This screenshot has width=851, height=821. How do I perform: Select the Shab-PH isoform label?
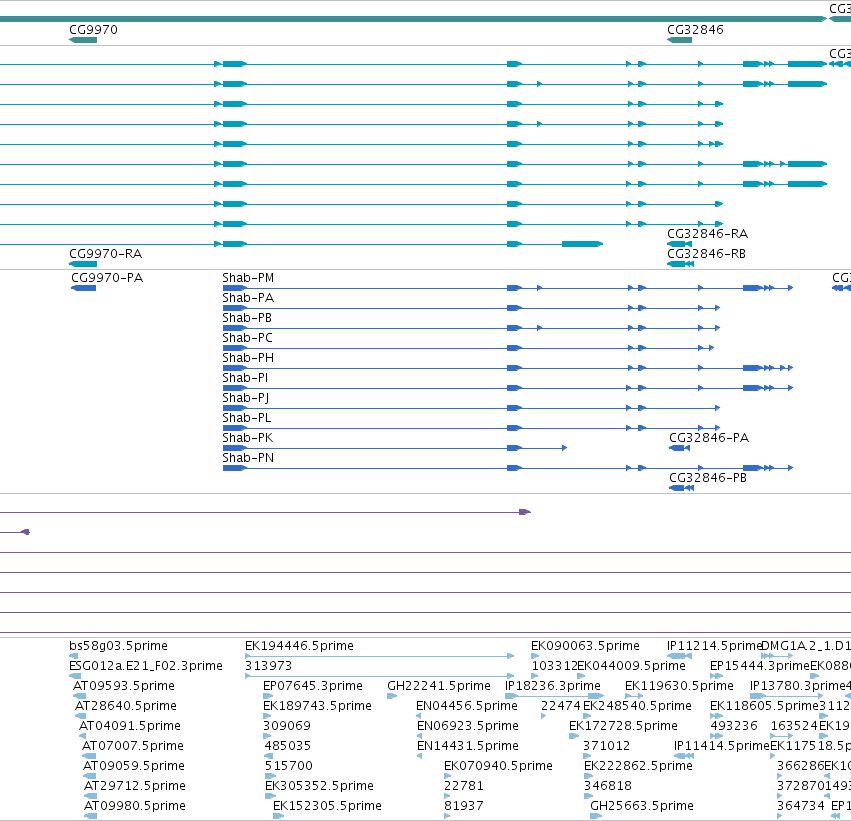[x=248, y=358]
